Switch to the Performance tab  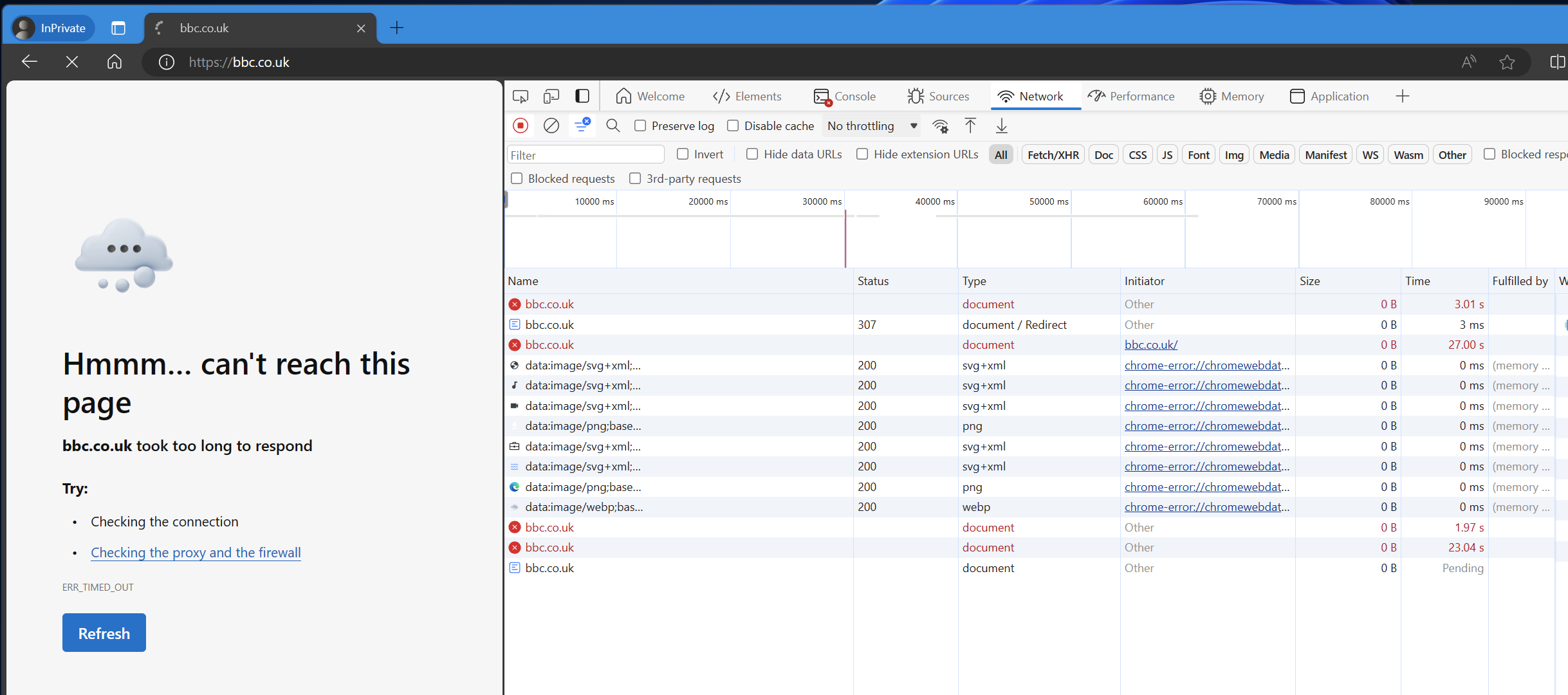click(1131, 97)
